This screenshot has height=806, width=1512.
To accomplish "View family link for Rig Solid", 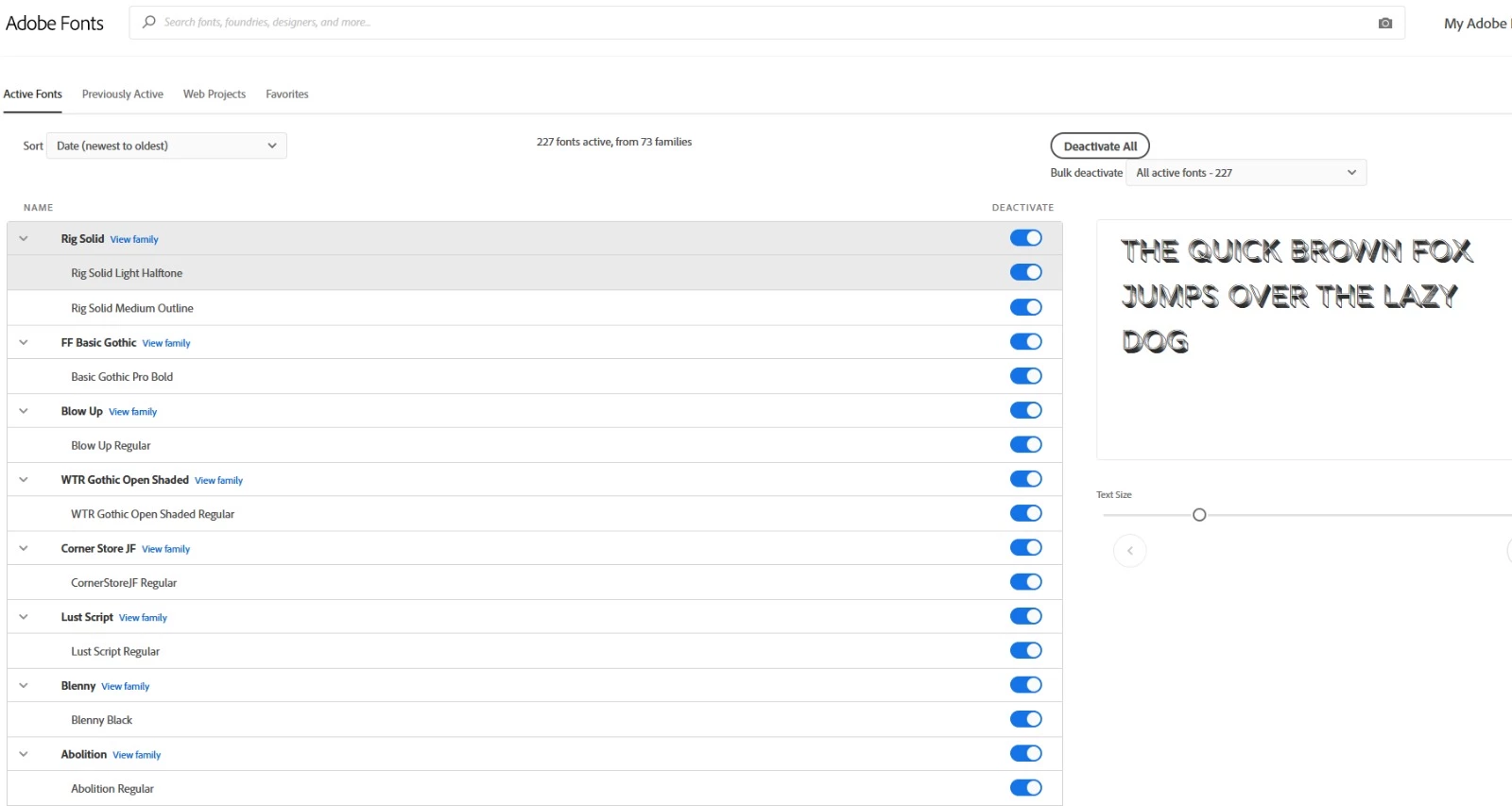I will [x=134, y=240].
